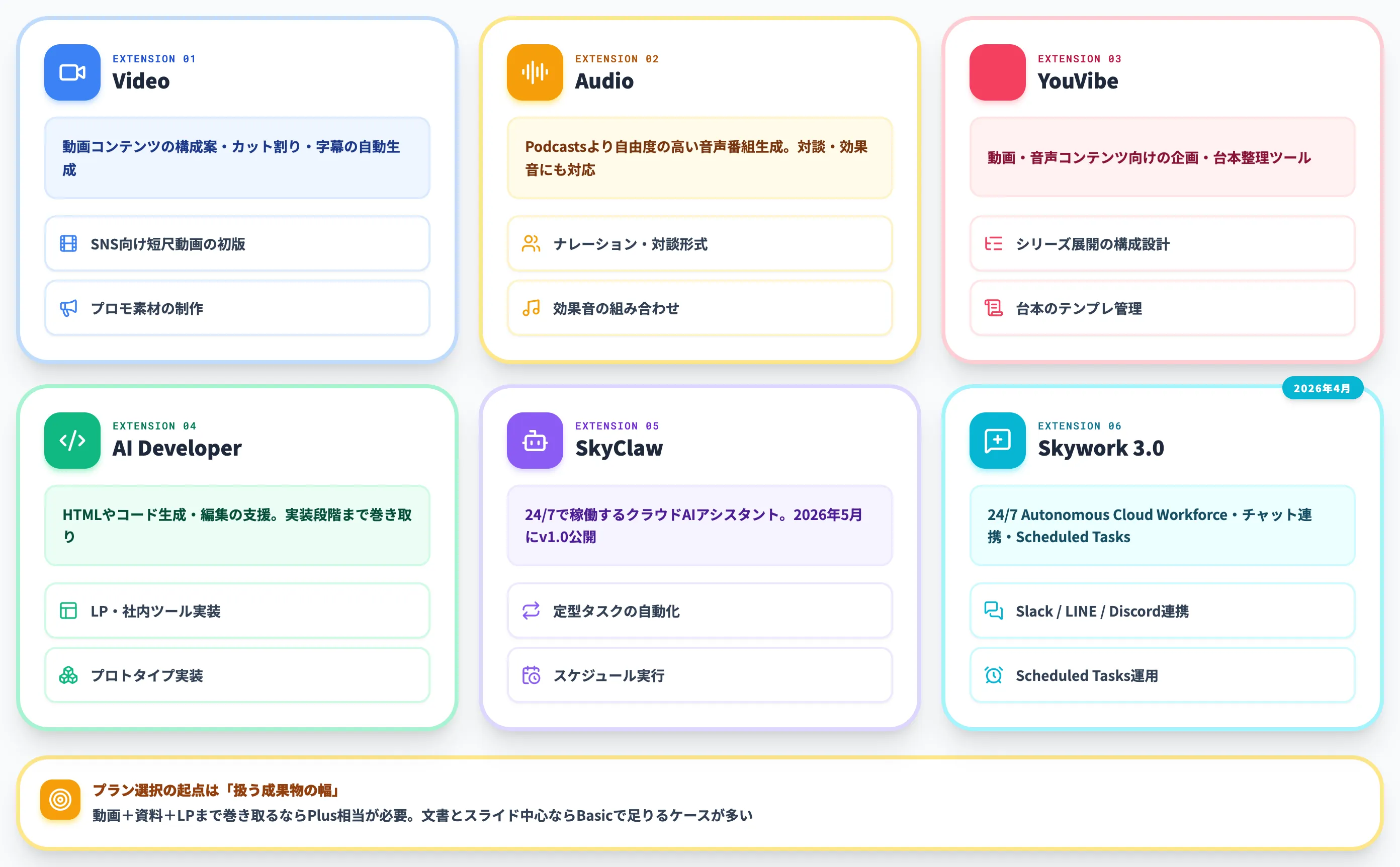Click the purple SkyClaw robot icon
This screenshot has height=867, width=1400.
click(x=535, y=441)
